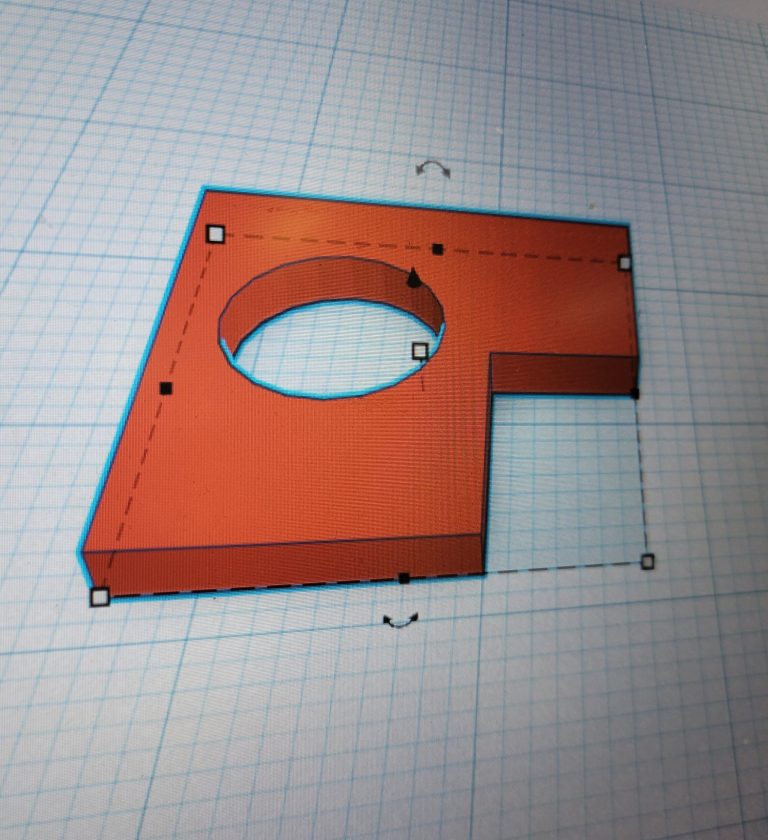The image size is (768, 840).
Task: Click the curved rotation arrow above the shape
Action: click(x=433, y=168)
